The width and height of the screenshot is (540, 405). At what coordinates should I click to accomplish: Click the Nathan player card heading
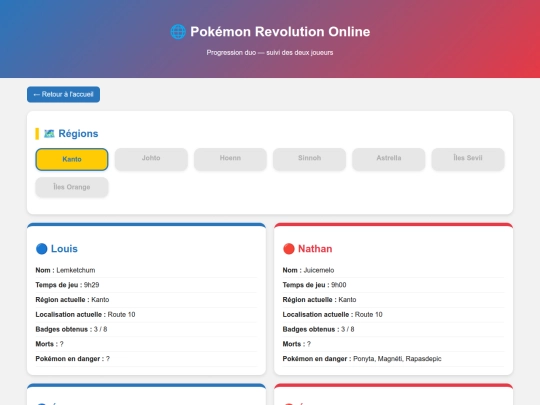point(315,249)
